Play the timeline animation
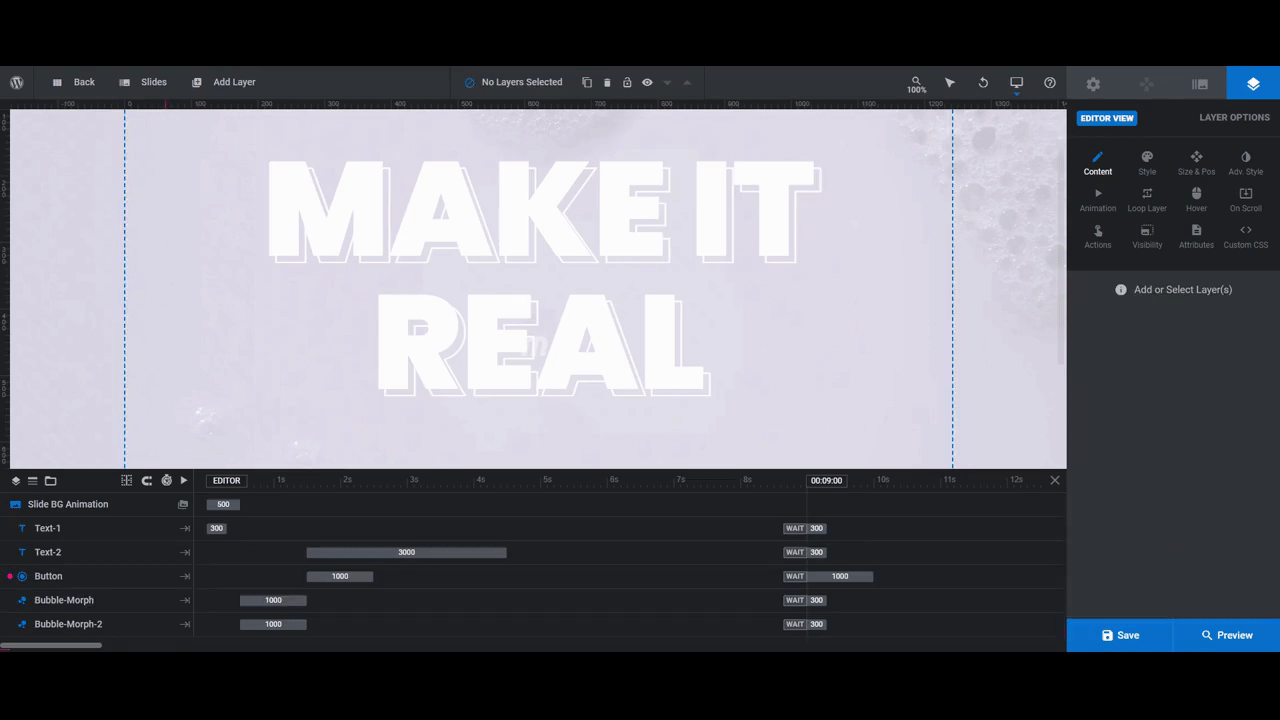 (x=184, y=481)
